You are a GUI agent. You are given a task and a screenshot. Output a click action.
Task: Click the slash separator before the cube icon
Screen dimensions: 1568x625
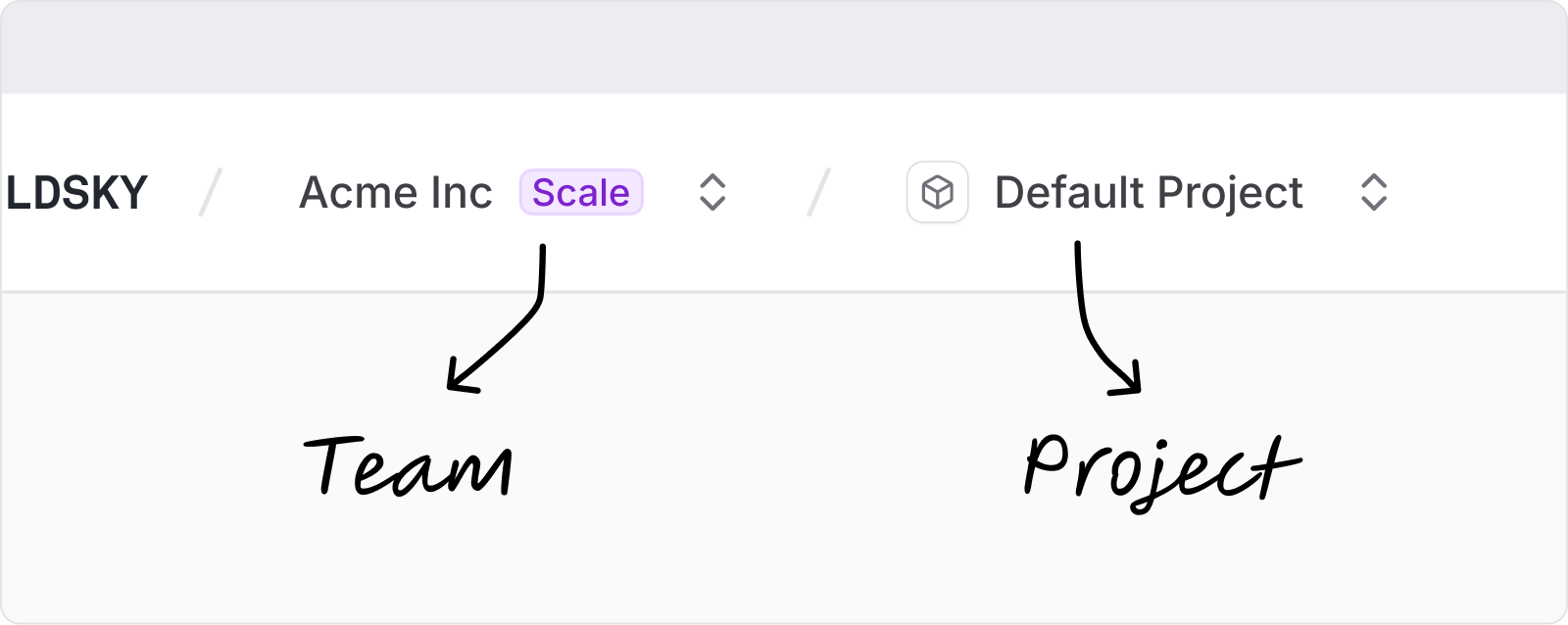pos(818,192)
